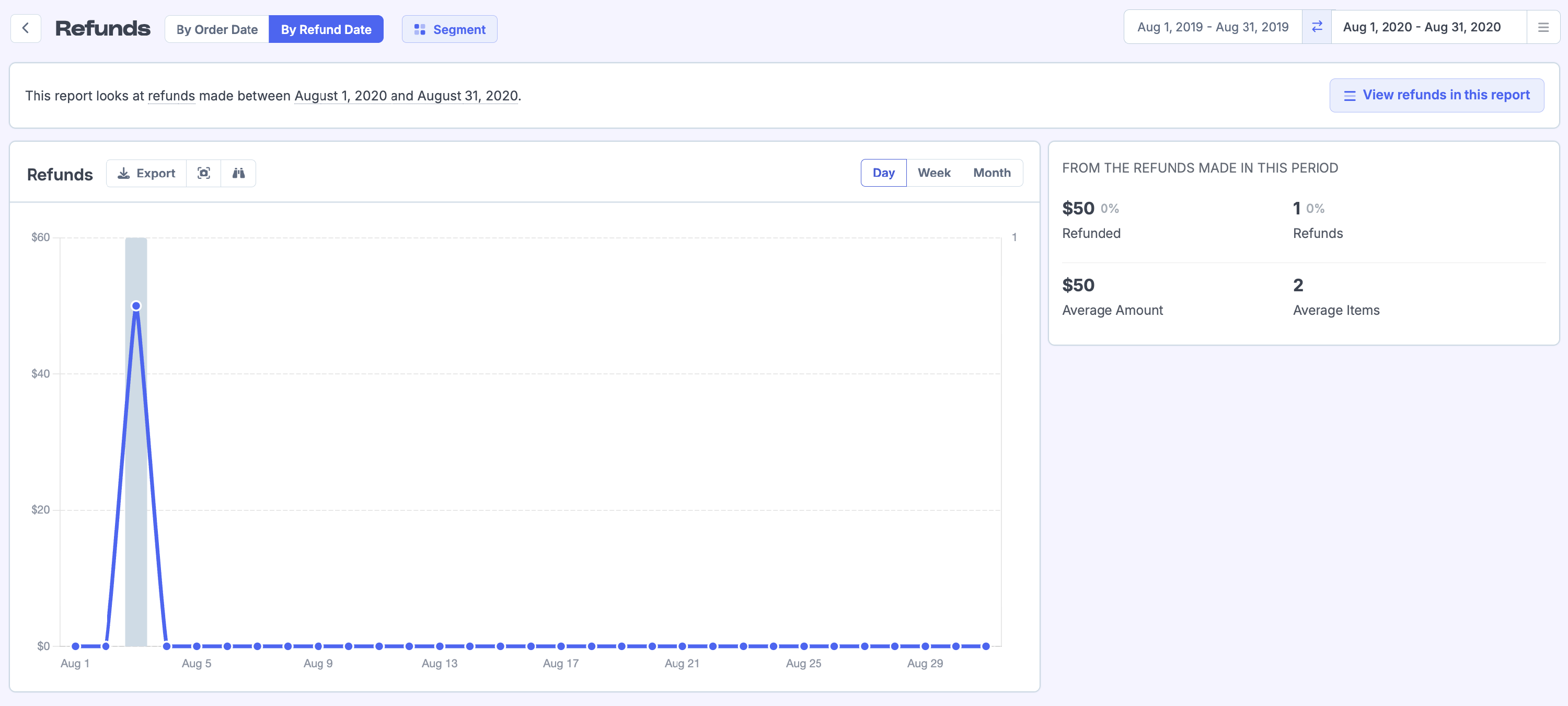Open the Aug 2020 date range picker
The height and width of the screenshot is (706, 1568).
(x=1421, y=27)
